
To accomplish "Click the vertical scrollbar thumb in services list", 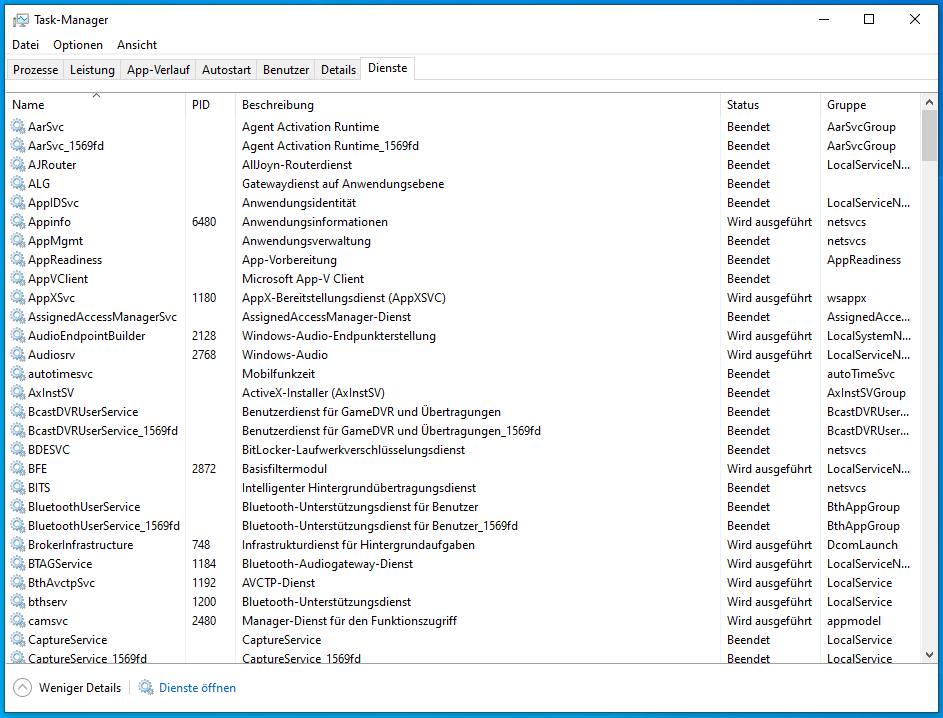I will (x=929, y=136).
